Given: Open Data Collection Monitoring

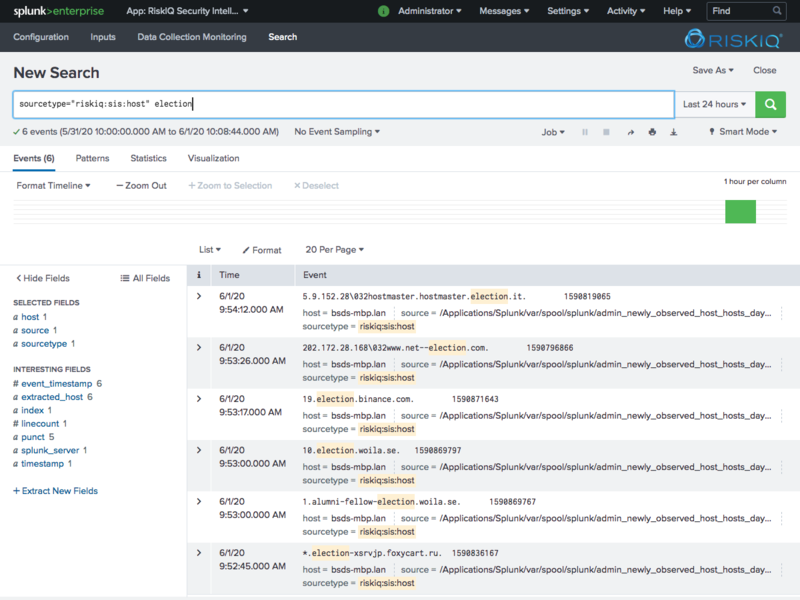Looking at the screenshot, I should [192, 37].
